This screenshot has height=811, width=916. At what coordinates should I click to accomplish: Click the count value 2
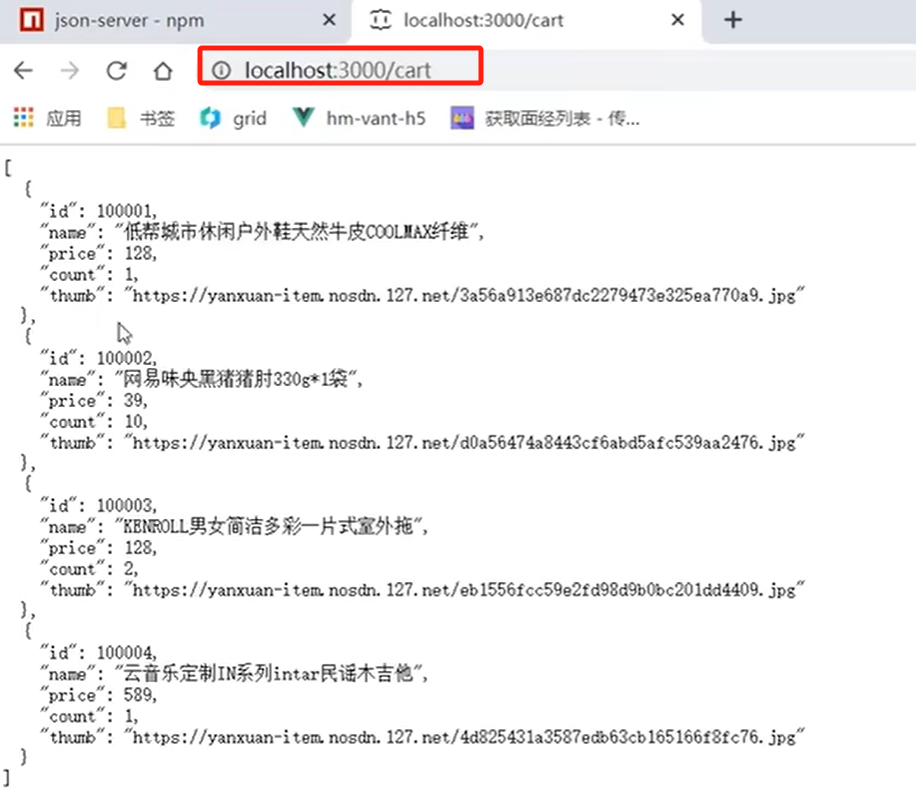(x=128, y=569)
